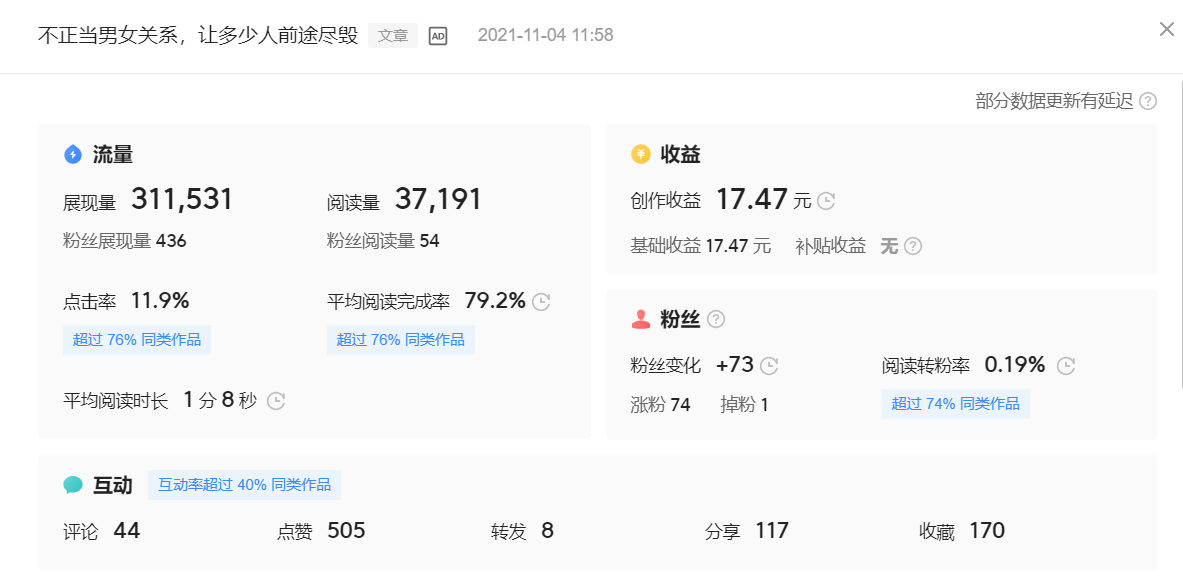Click 超过 76% 同类作品 under 平均阅读完成率

pyautogui.click(x=401, y=339)
